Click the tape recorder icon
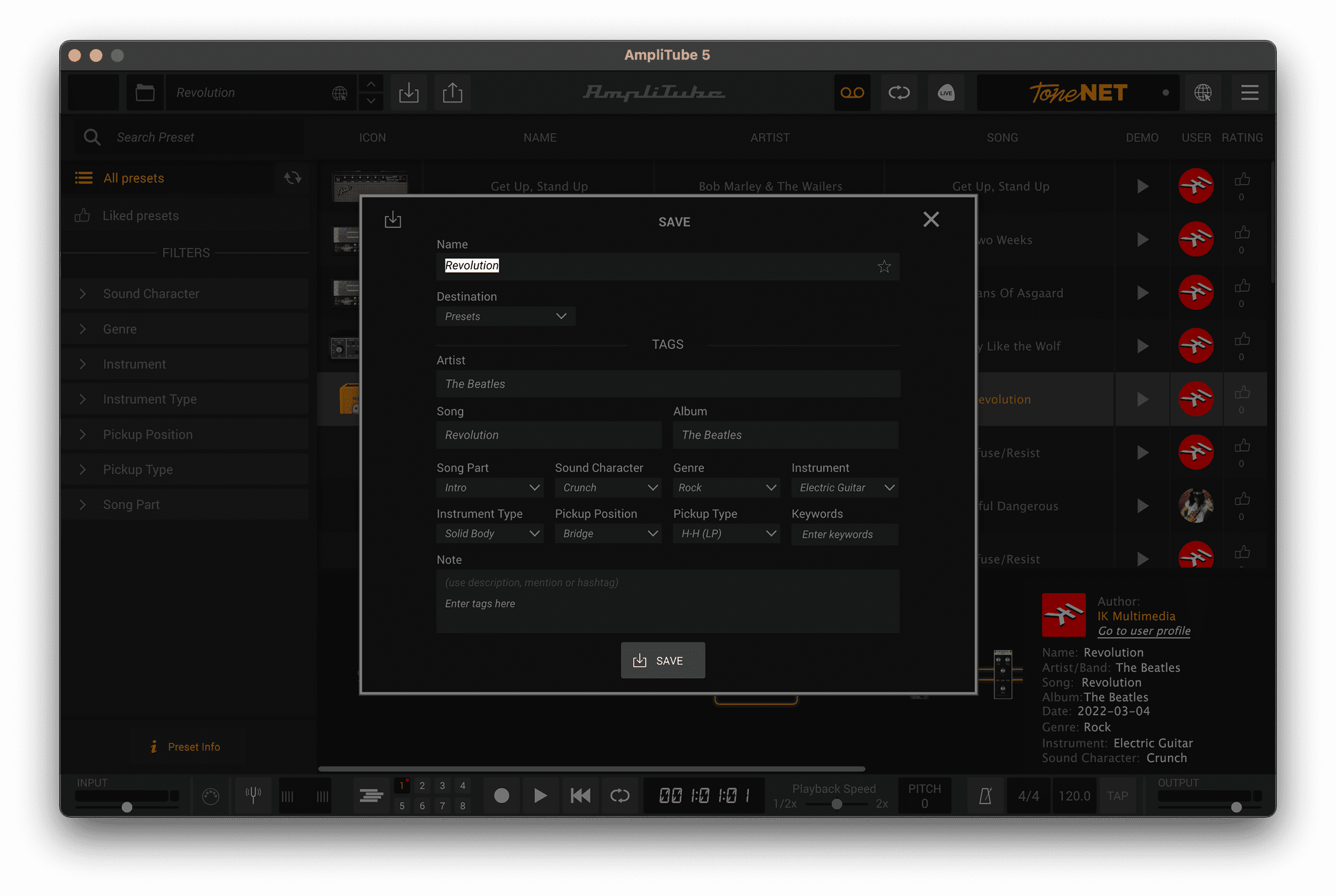The image size is (1336, 896). pos(852,93)
